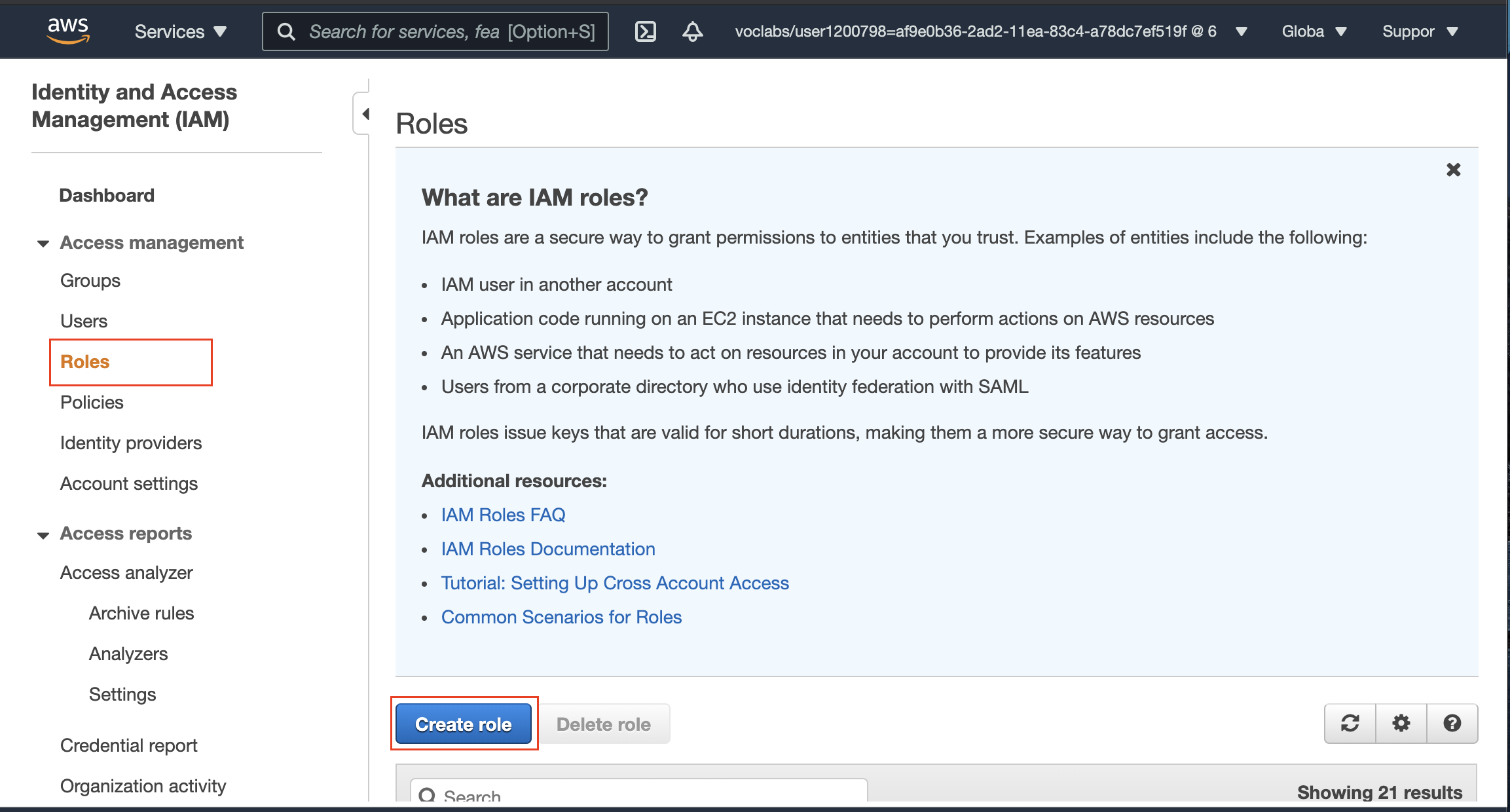1510x812 pixels.
Task: Open the IAM Roles FAQ link
Action: pyautogui.click(x=503, y=515)
